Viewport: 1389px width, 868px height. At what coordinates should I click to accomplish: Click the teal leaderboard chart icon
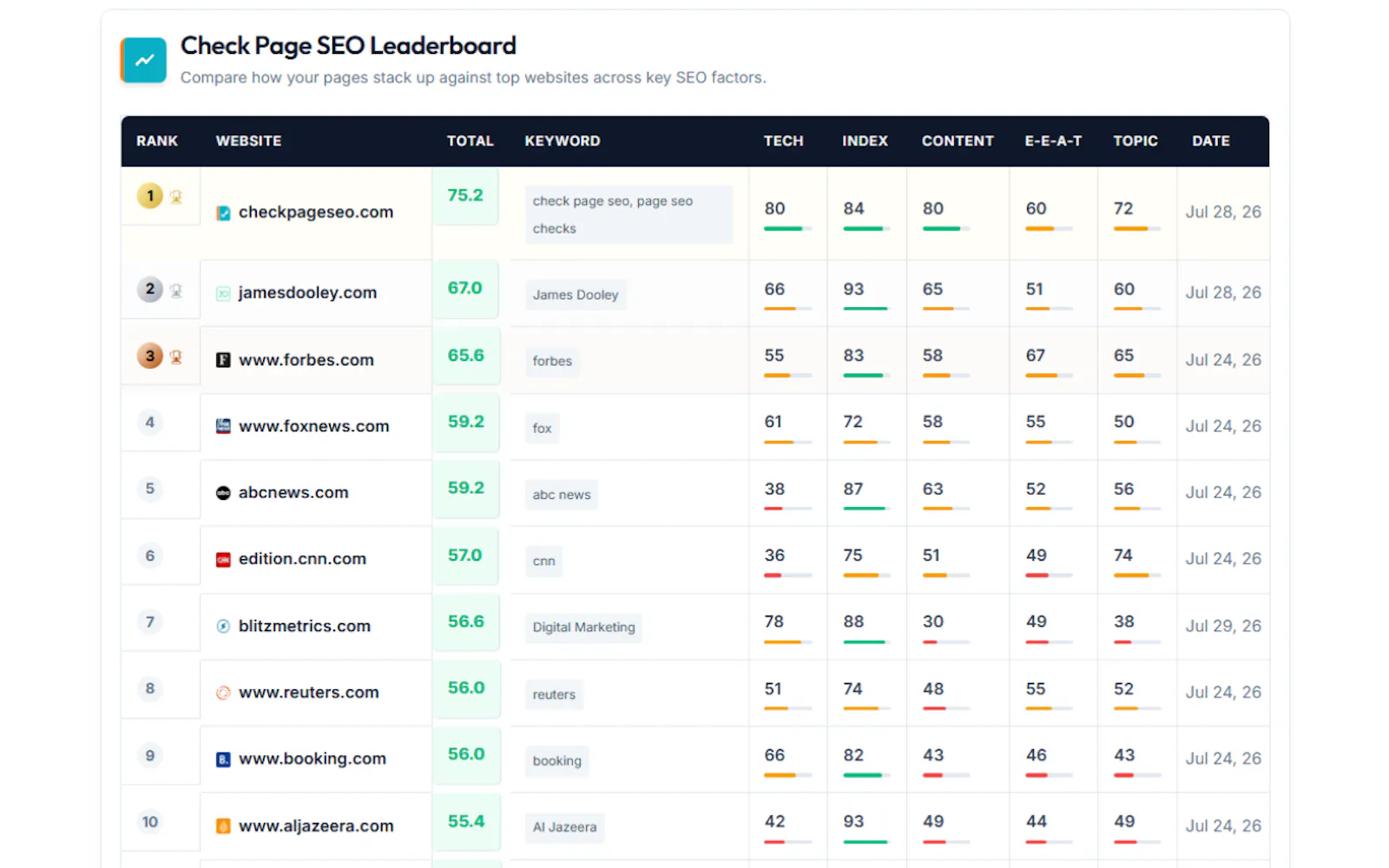click(143, 60)
